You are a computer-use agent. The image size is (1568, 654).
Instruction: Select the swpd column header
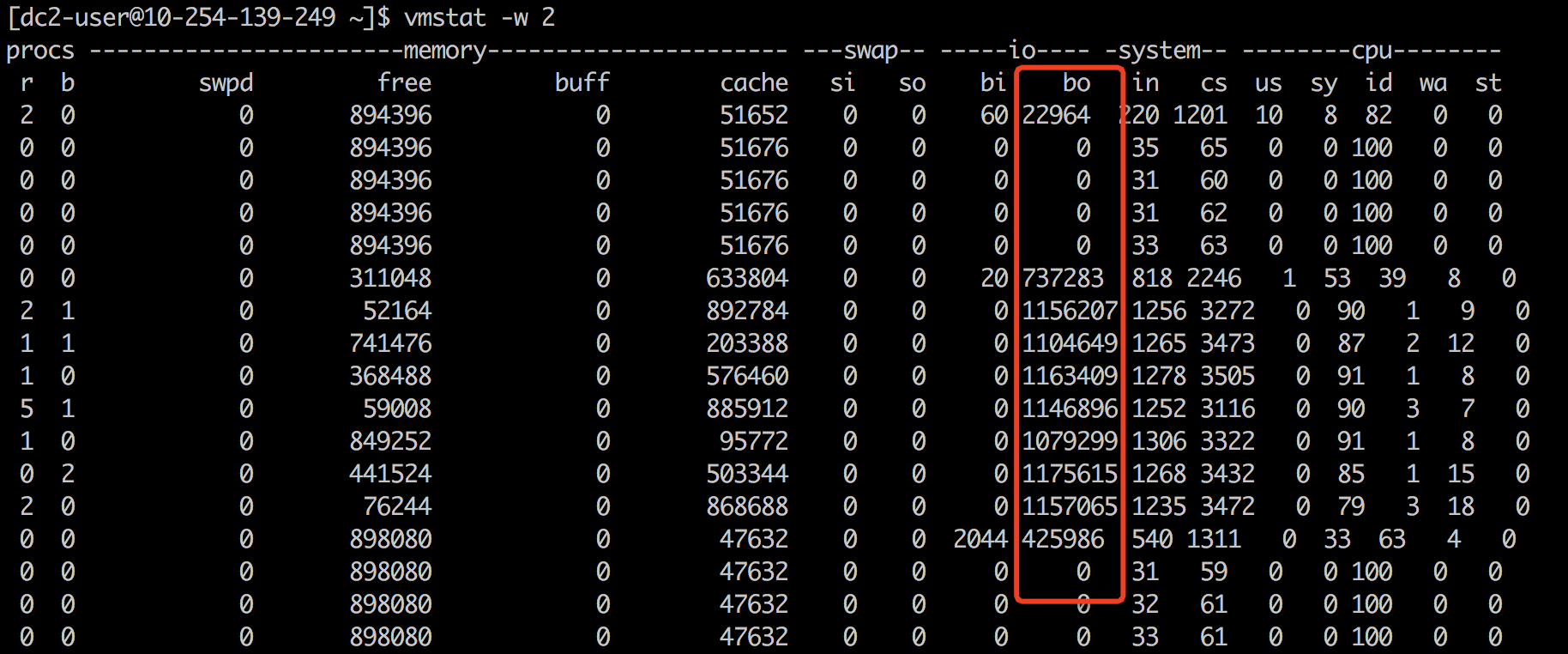tap(226, 82)
